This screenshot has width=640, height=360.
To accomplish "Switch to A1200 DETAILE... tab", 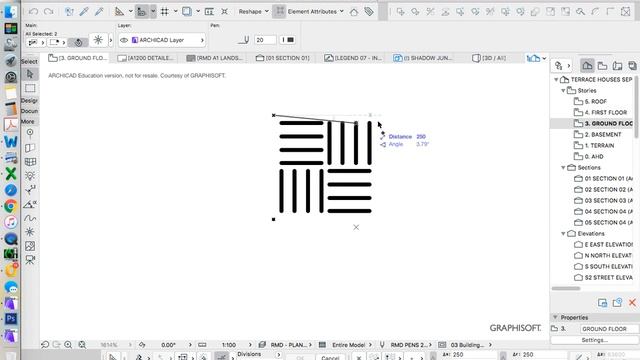I will [x=145, y=58].
